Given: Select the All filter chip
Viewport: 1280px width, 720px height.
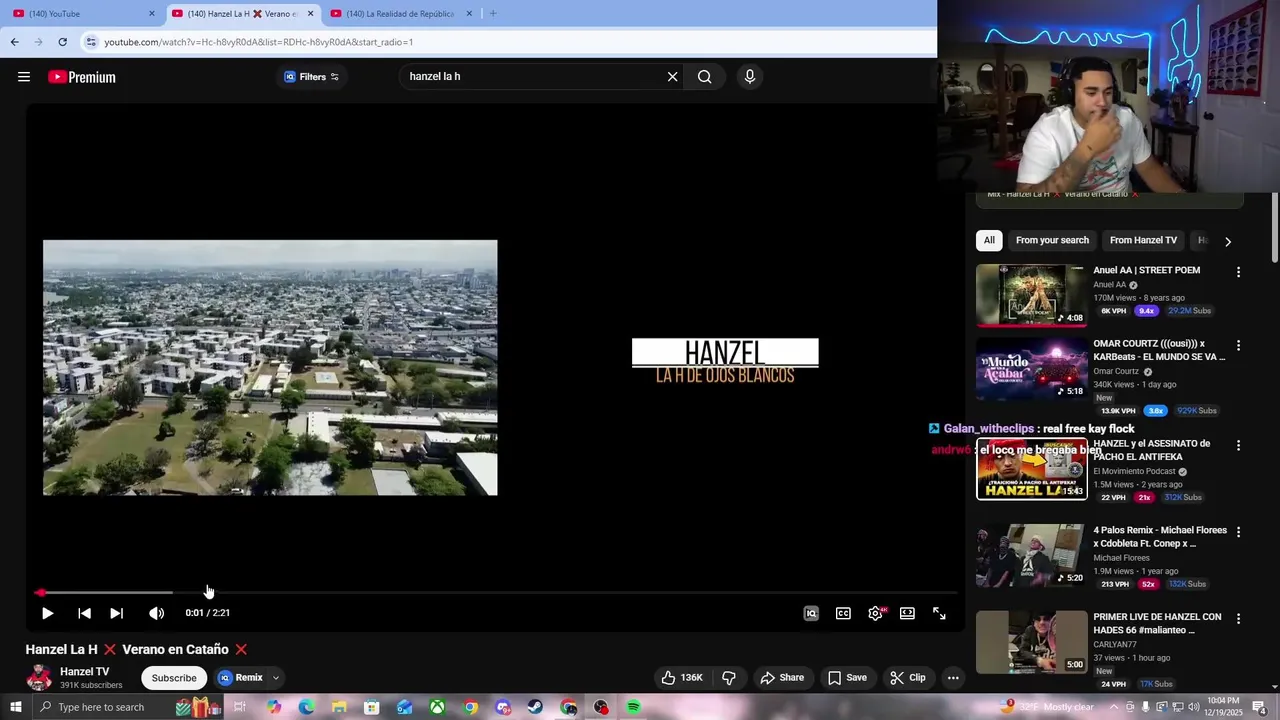Looking at the screenshot, I should point(989,240).
